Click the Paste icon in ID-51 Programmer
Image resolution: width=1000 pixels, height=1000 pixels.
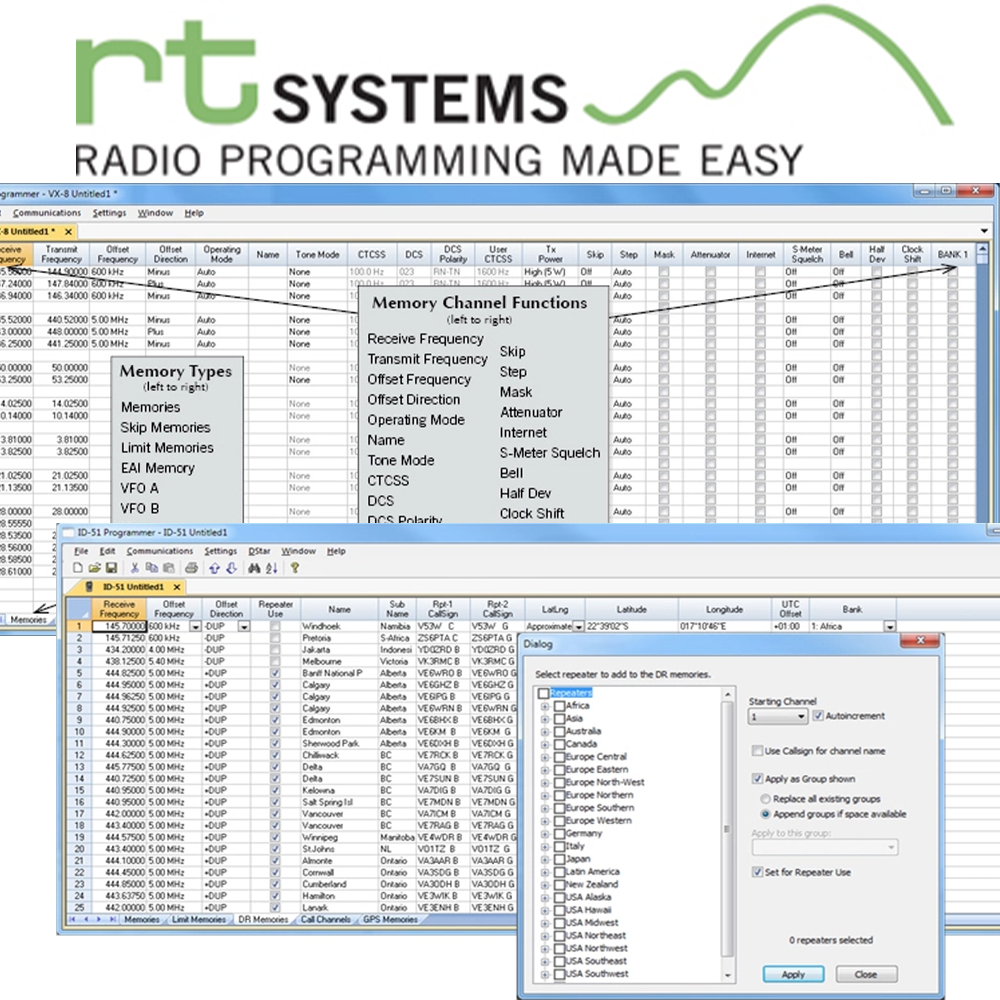170,567
